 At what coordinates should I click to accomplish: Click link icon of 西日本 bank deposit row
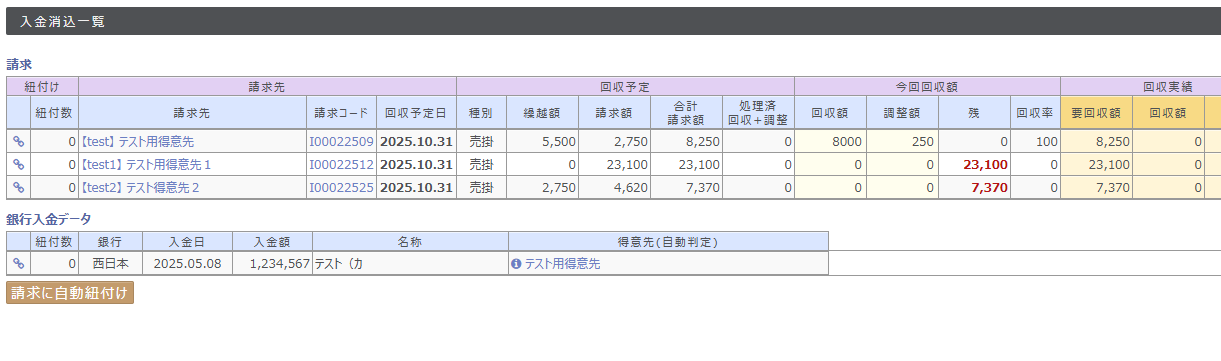coord(18,264)
